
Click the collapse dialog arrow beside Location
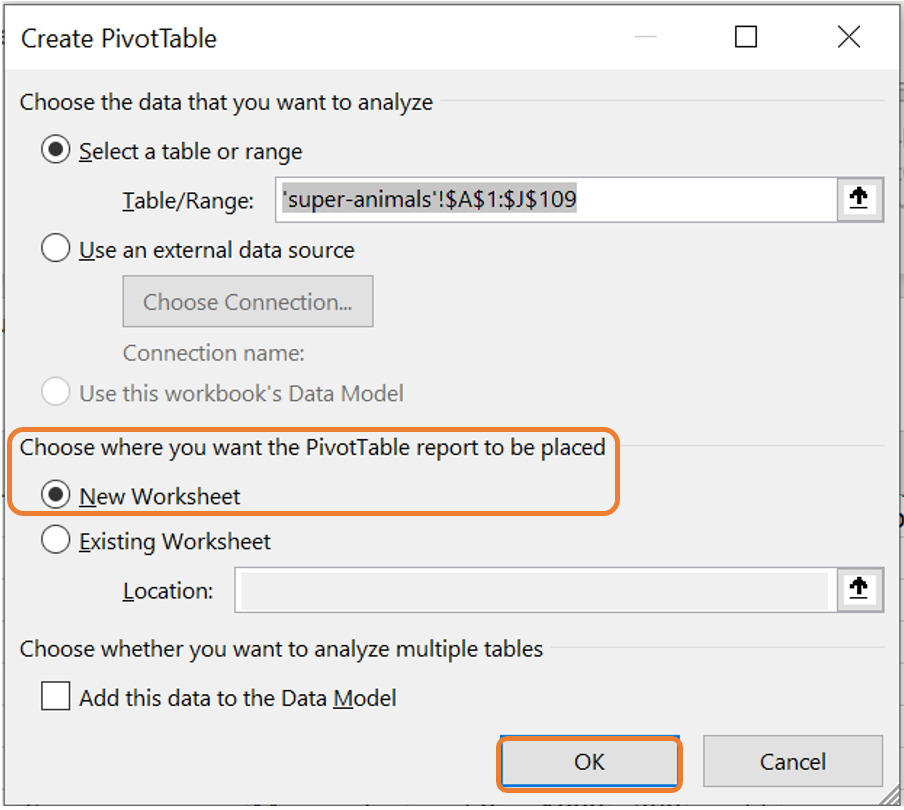click(859, 589)
